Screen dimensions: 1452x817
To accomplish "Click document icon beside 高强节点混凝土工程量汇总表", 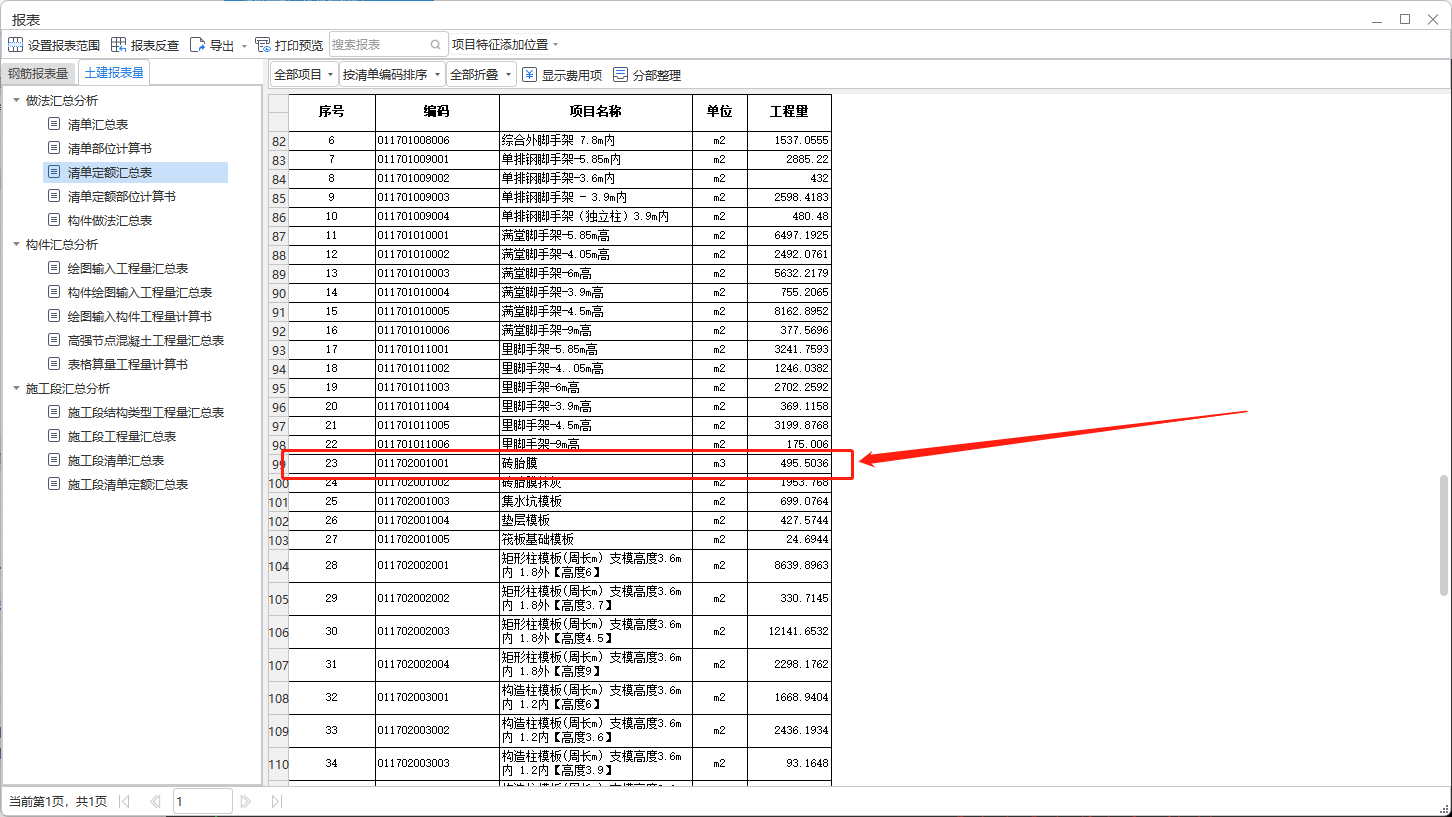I will coord(54,340).
